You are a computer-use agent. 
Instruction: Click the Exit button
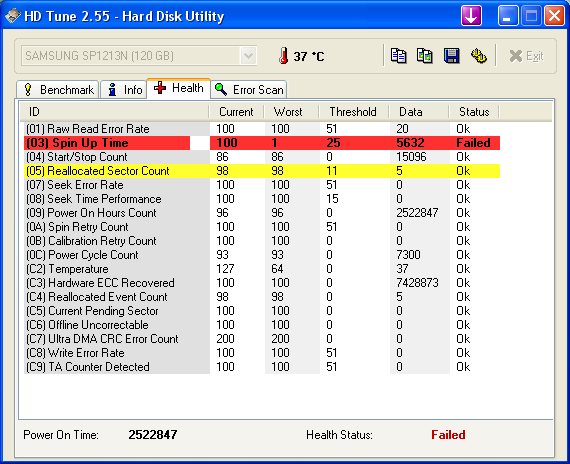526,56
